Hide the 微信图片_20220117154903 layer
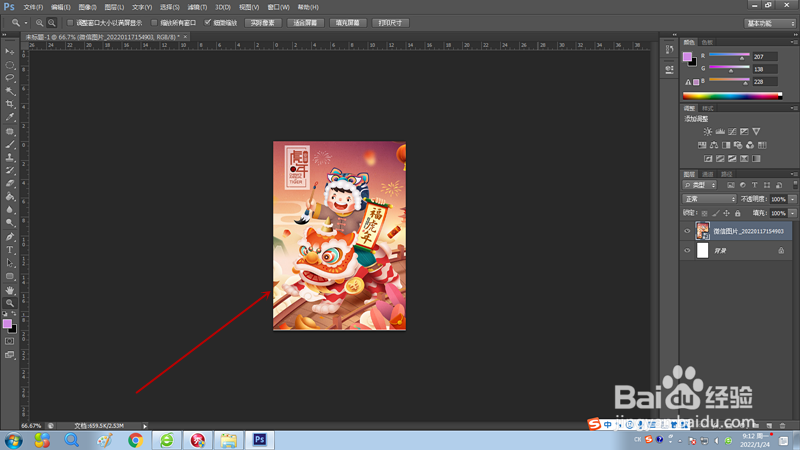The image size is (800, 450). point(687,231)
